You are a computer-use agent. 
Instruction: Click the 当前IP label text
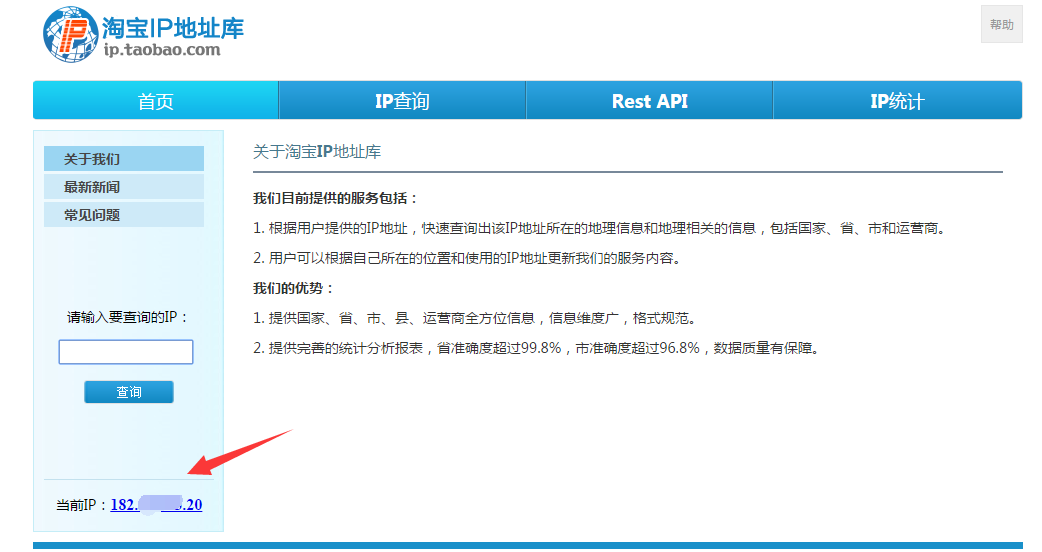click(82, 505)
